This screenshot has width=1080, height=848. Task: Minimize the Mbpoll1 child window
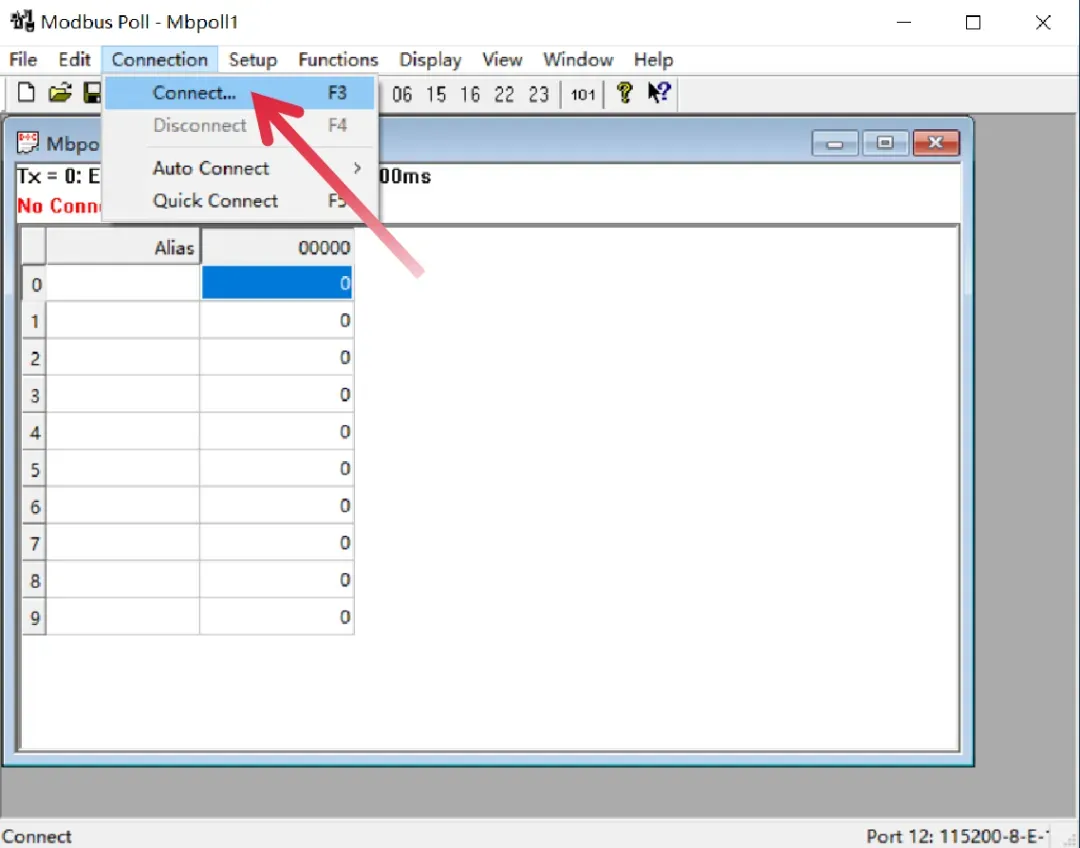[x=835, y=143]
